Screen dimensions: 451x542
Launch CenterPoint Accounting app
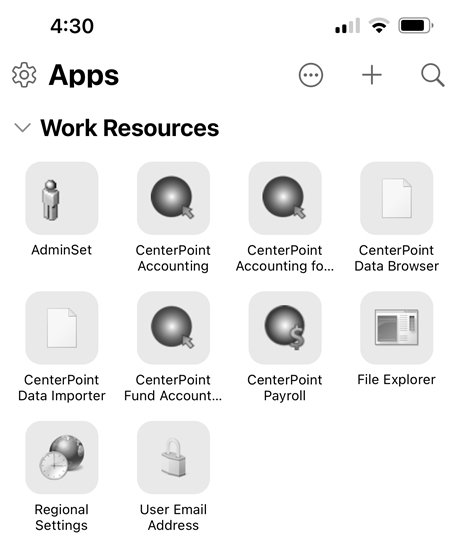[173, 198]
